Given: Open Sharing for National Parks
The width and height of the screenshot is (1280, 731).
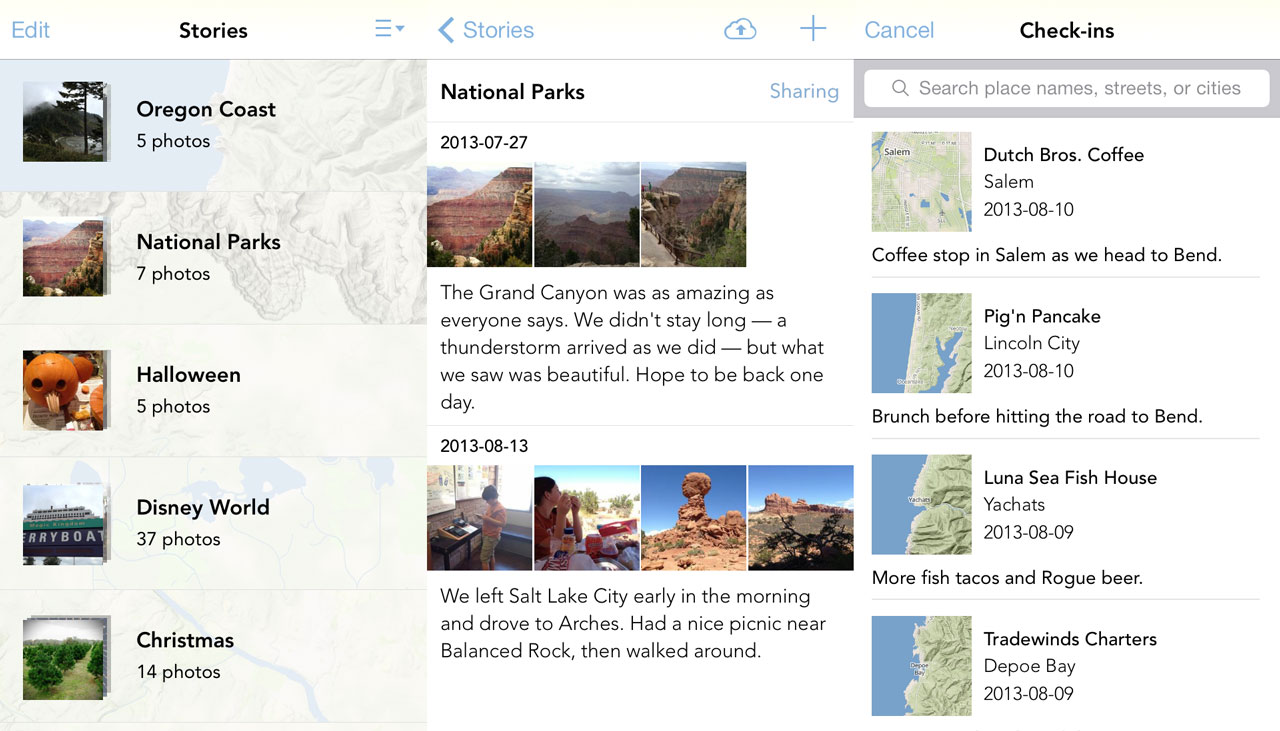Looking at the screenshot, I should point(803,91).
